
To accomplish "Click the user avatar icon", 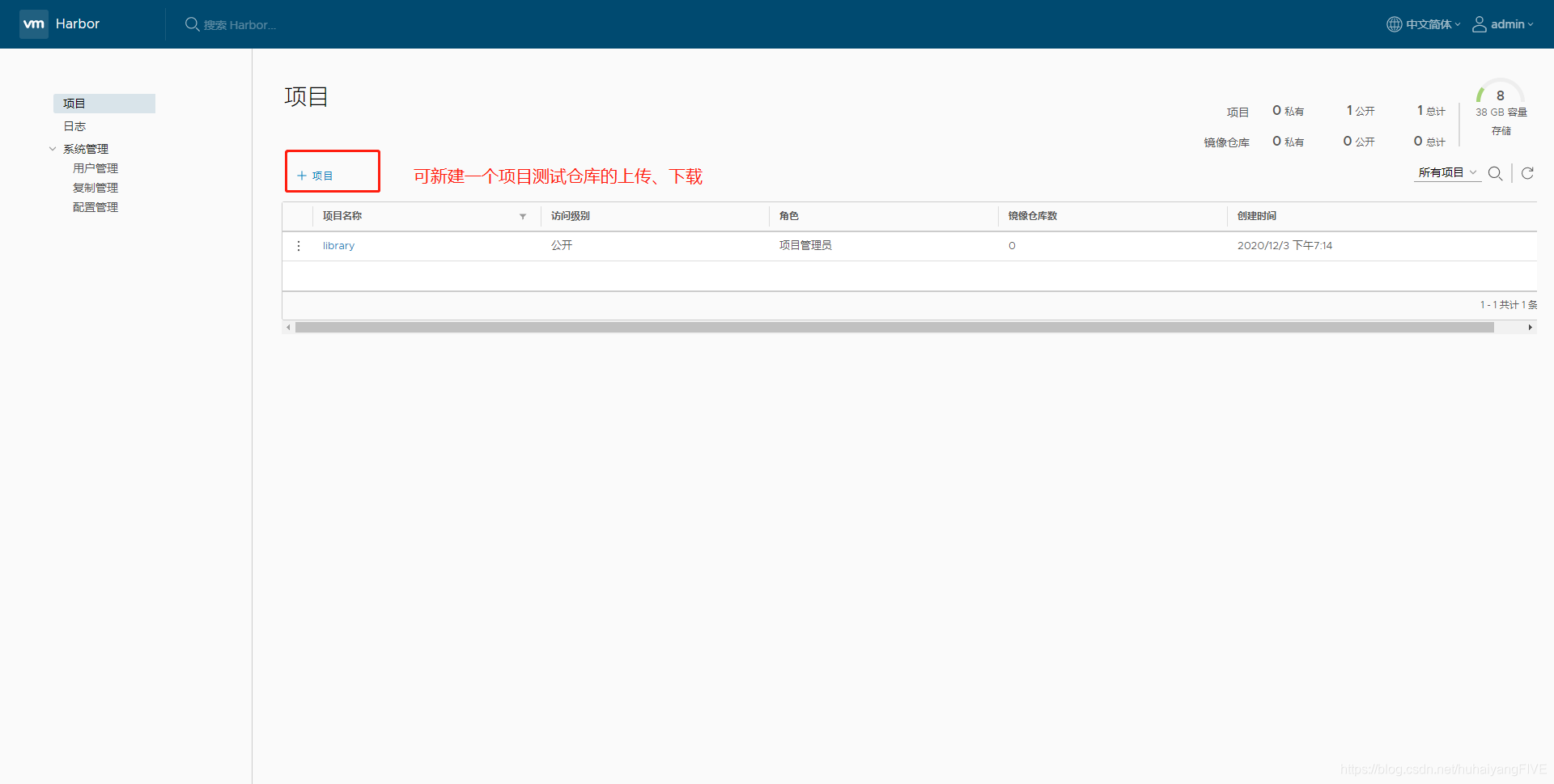I will pyautogui.click(x=1479, y=24).
